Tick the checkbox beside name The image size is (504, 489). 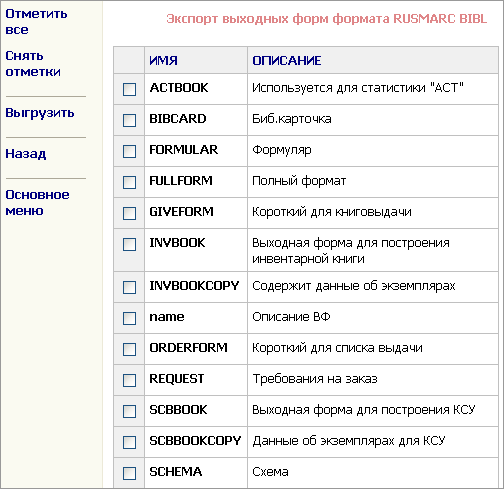129,318
